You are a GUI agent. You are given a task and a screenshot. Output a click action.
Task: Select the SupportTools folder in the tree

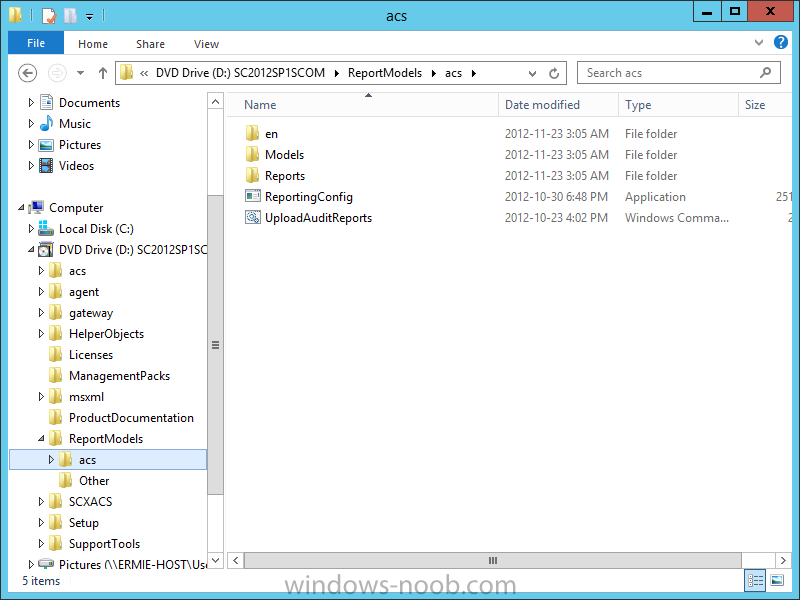(x=104, y=543)
